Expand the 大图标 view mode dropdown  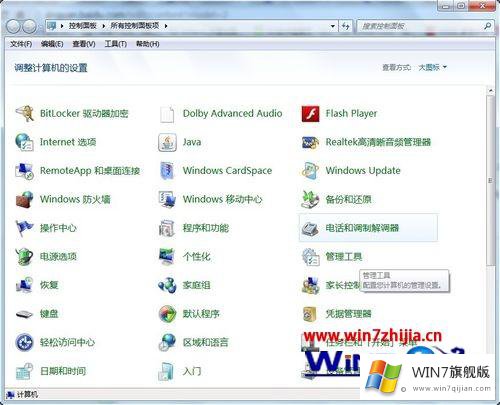[432, 68]
